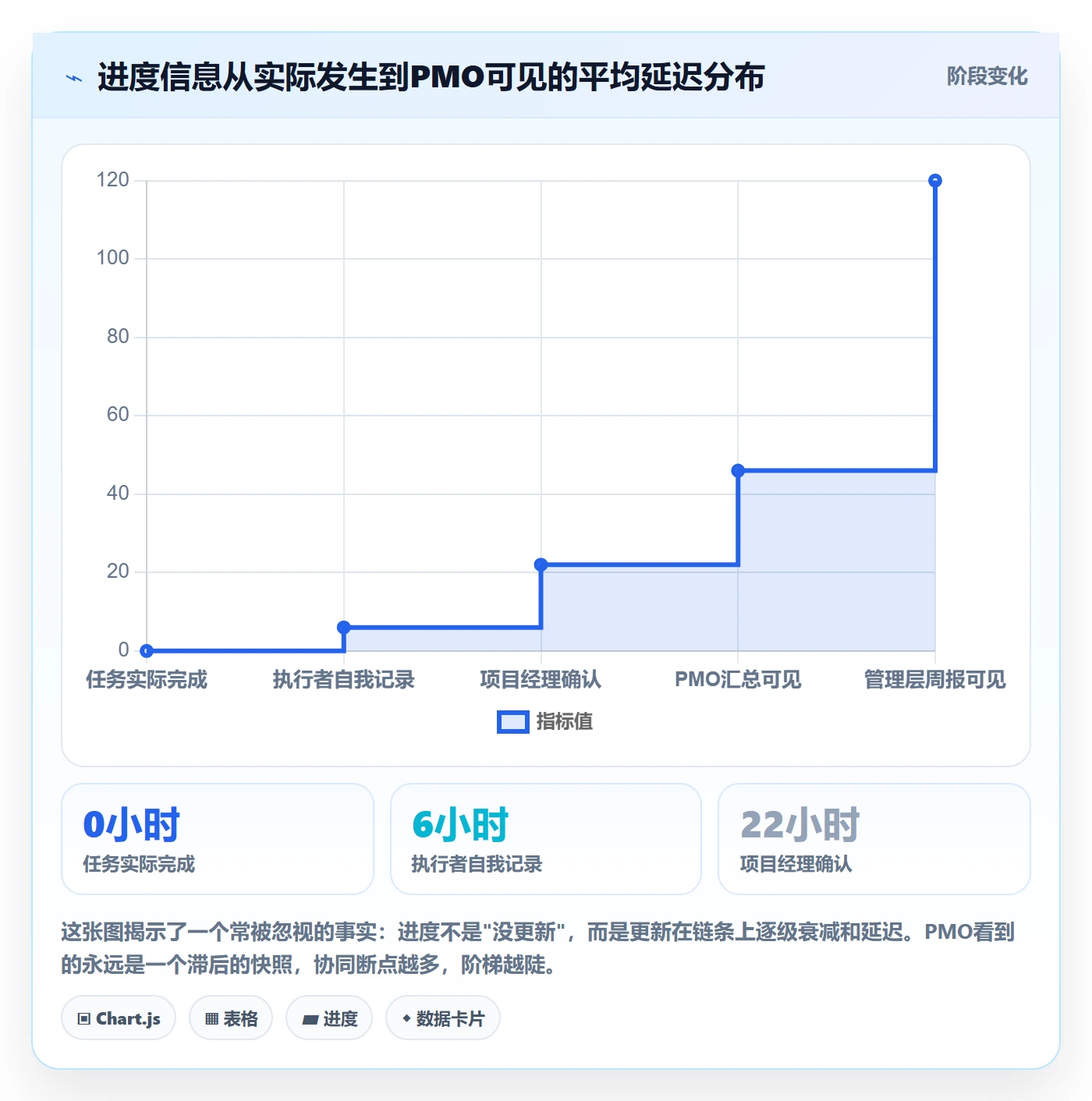The height and width of the screenshot is (1101, 1092).
Task: Click the 数据卡片 tag's diamond icon
Action: click(x=406, y=1018)
